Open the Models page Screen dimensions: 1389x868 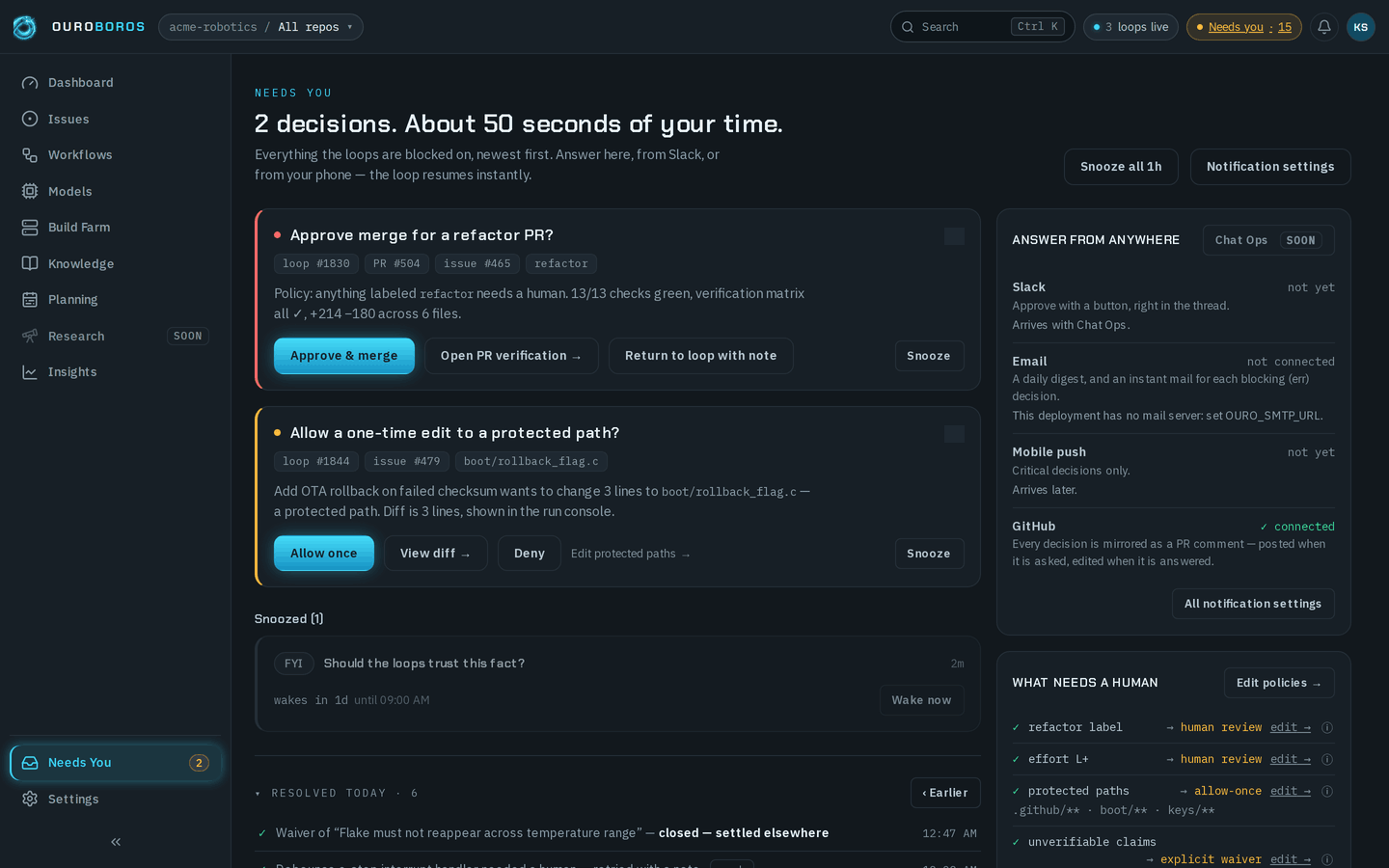coord(116,191)
